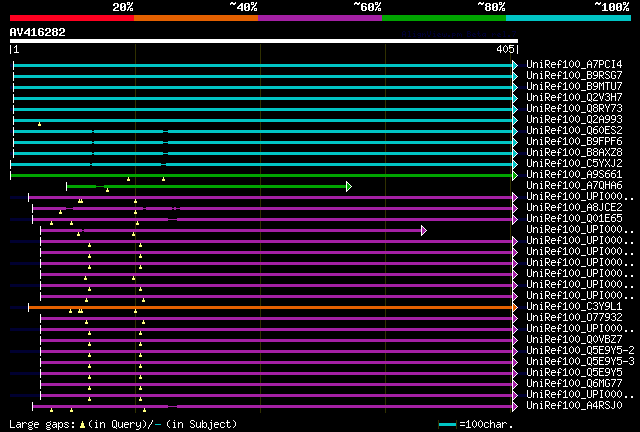The width and height of the screenshot is (640, 432).
Task: Click the purple alignment bar for Q6MG77
Action: 276,385
